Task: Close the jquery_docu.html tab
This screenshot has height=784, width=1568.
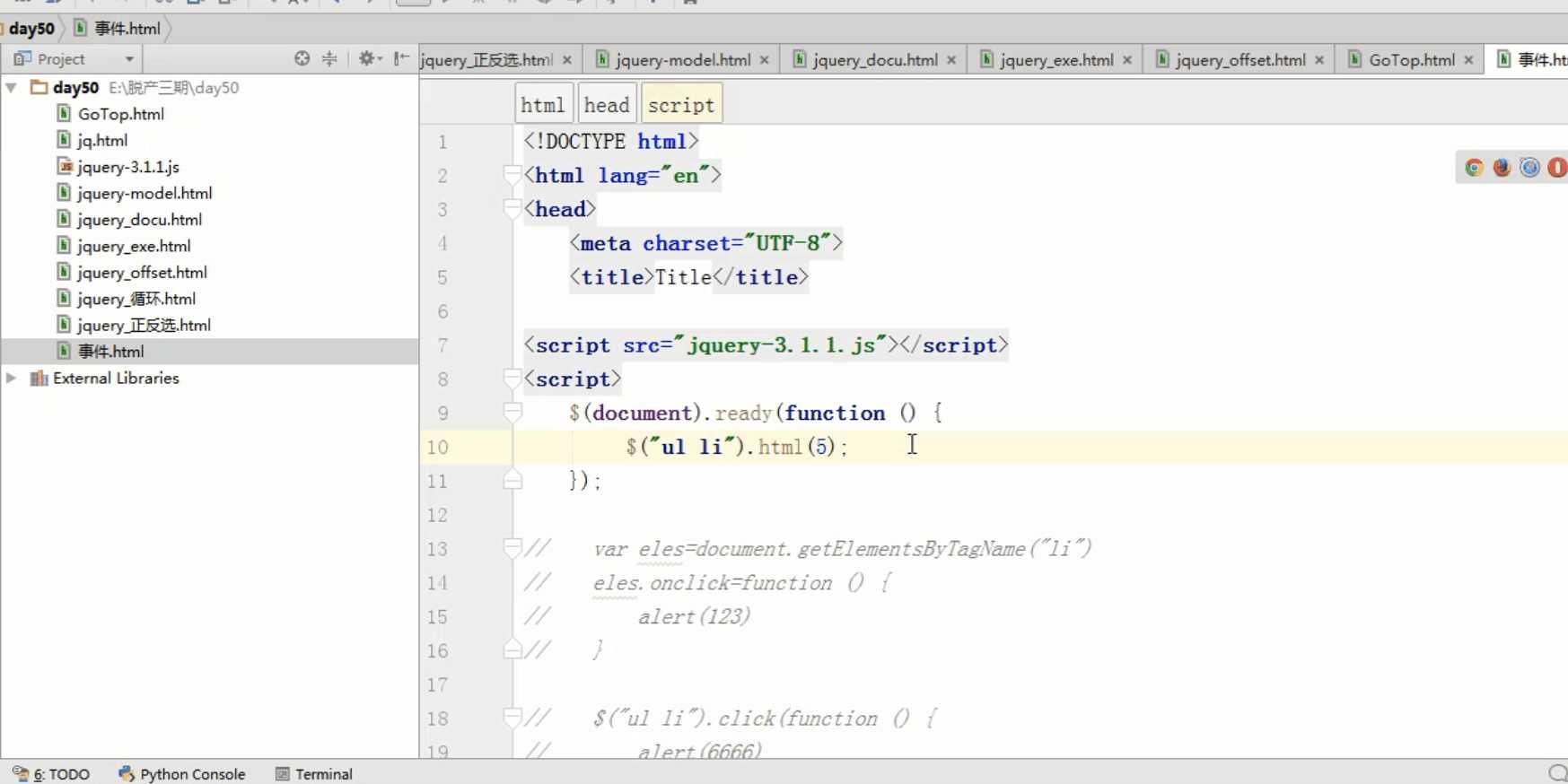Action: [x=951, y=60]
